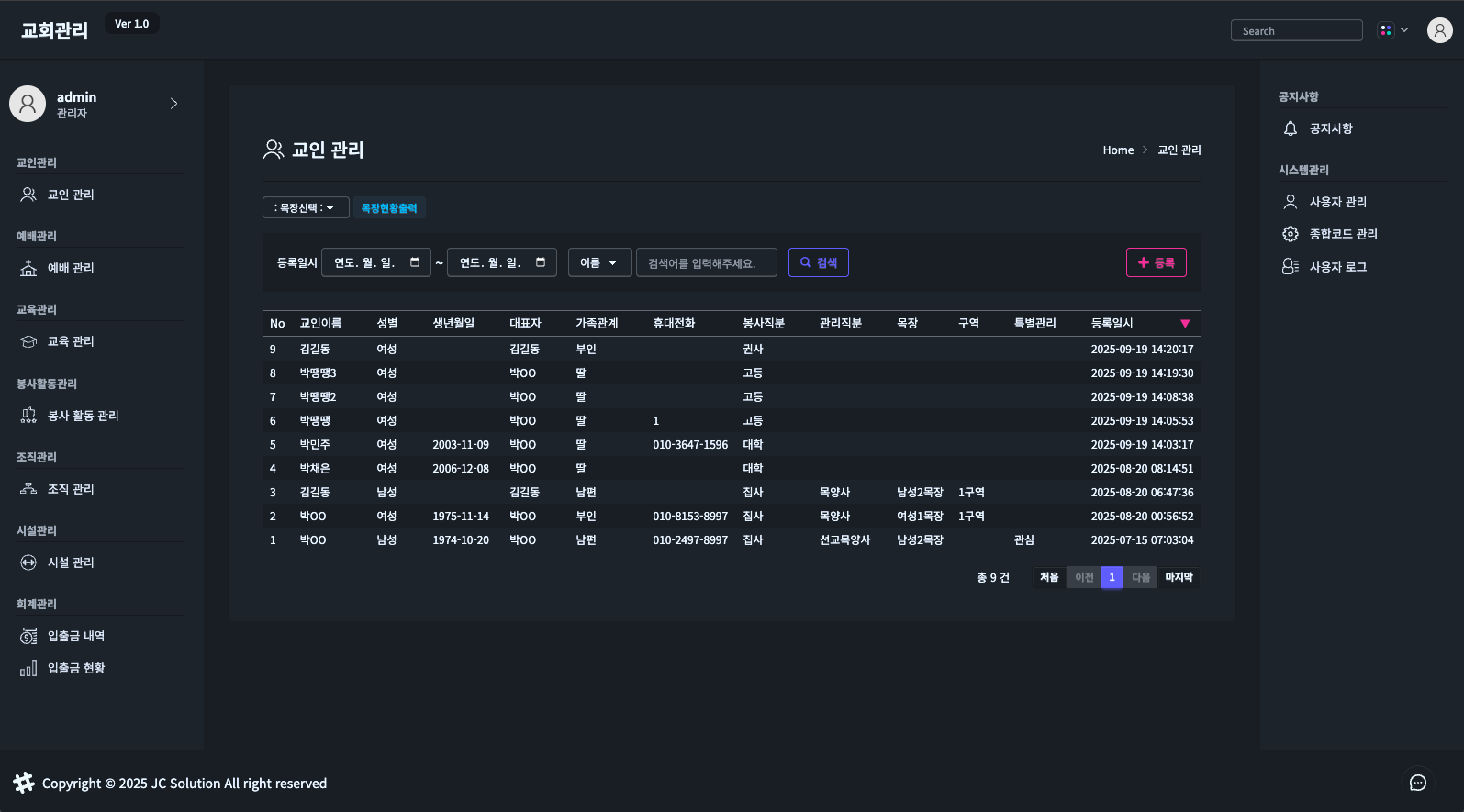Toggle sort order arrow on 등록일시 column
Viewport: 1464px width, 812px height.
pos(1185,324)
